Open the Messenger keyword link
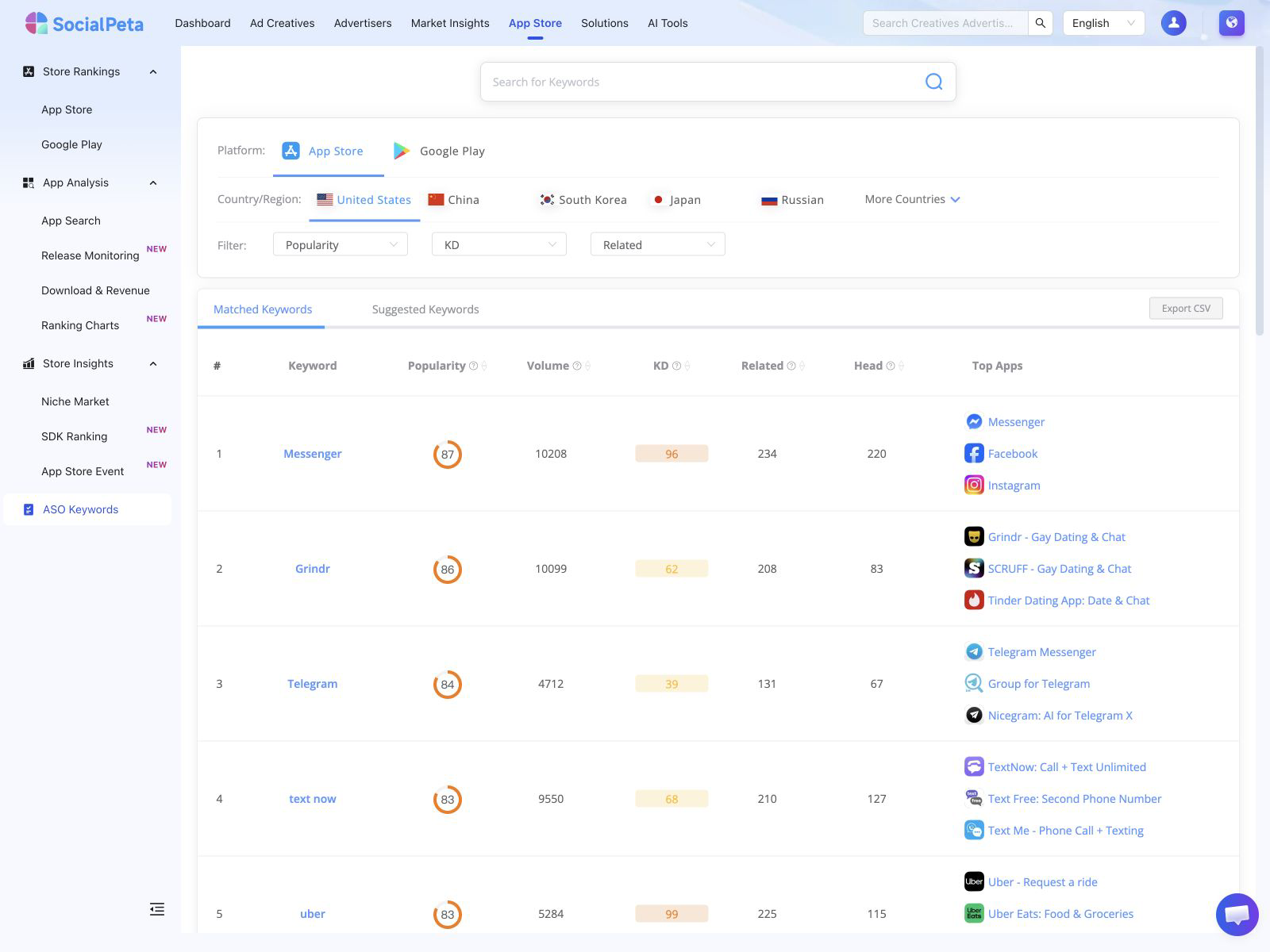This screenshot has height=952, width=1270. coord(313,454)
